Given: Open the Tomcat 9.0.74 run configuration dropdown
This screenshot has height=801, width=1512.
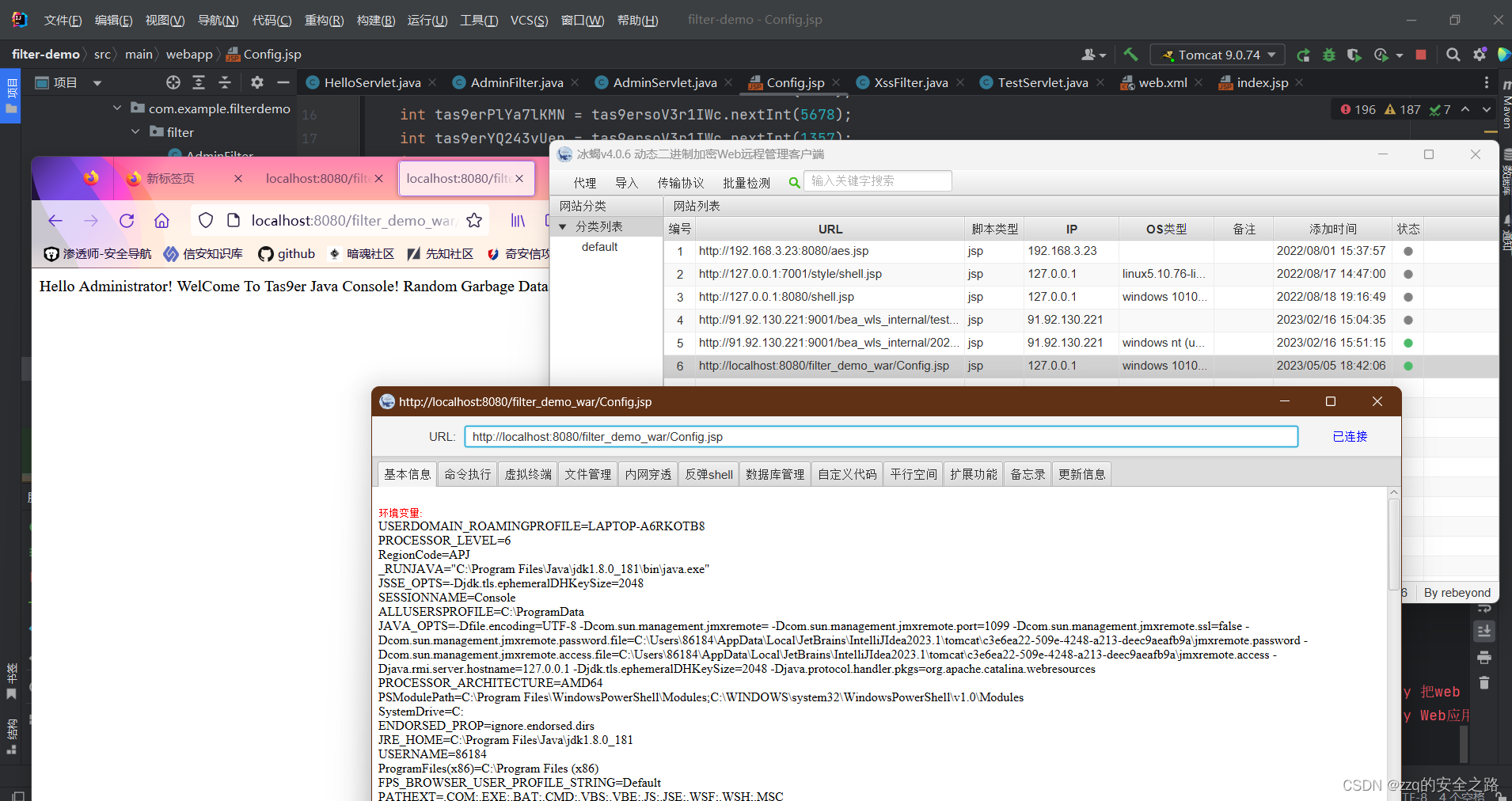Looking at the screenshot, I should pos(1218,55).
